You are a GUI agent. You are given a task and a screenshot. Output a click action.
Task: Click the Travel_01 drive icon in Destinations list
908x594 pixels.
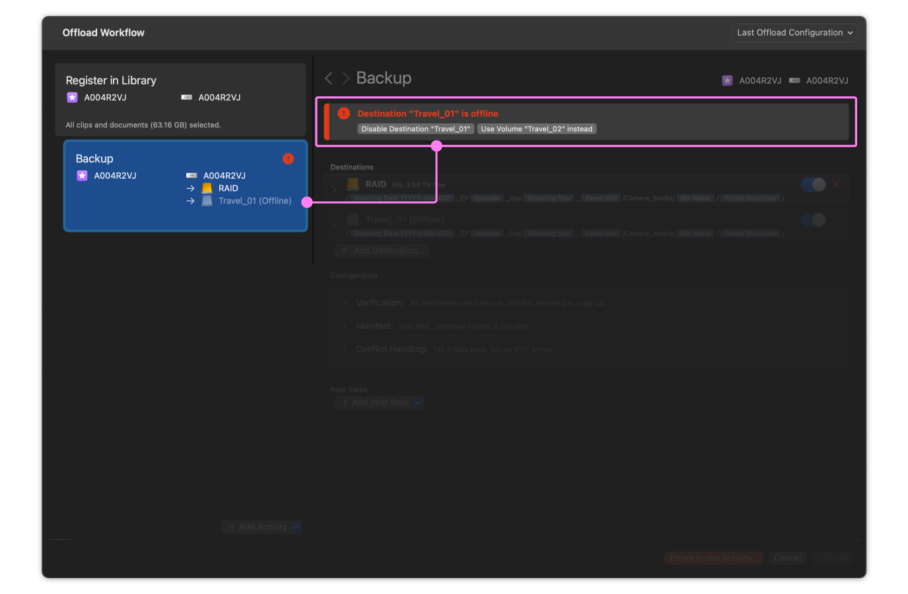point(353,219)
